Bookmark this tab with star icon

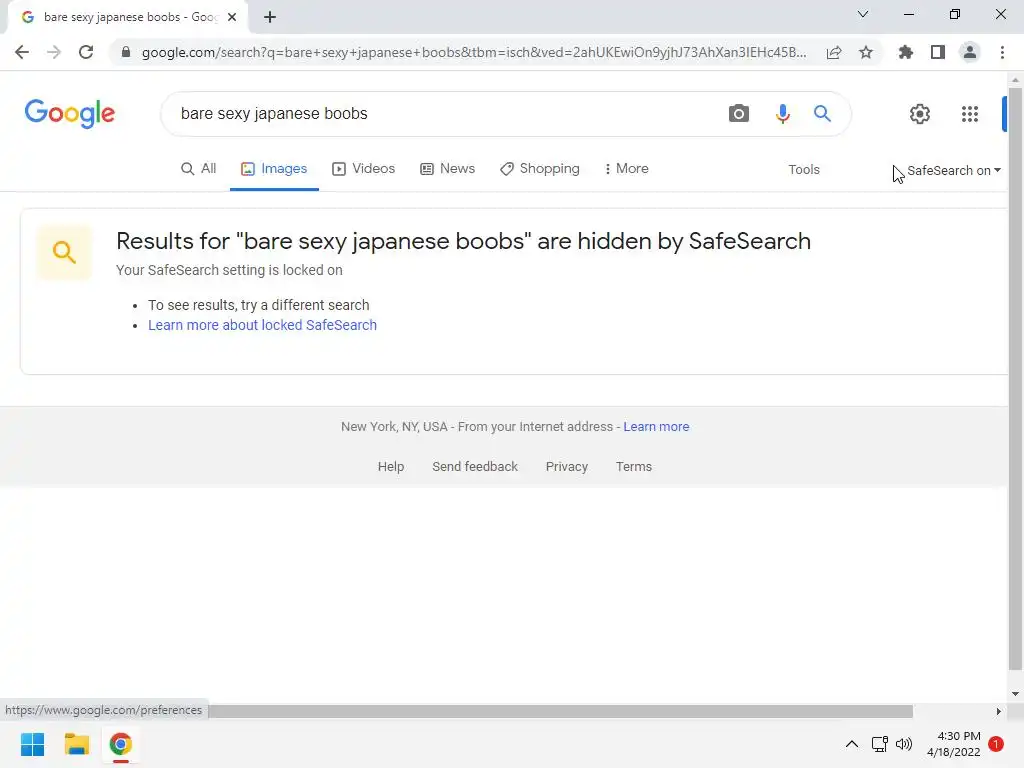(866, 52)
